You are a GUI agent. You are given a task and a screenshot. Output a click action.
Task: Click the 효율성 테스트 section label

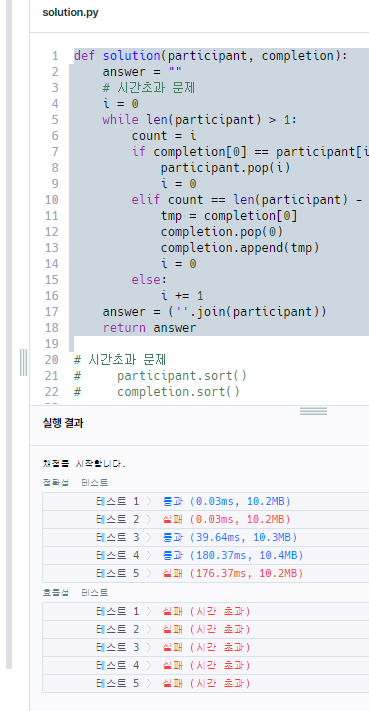tap(75, 593)
